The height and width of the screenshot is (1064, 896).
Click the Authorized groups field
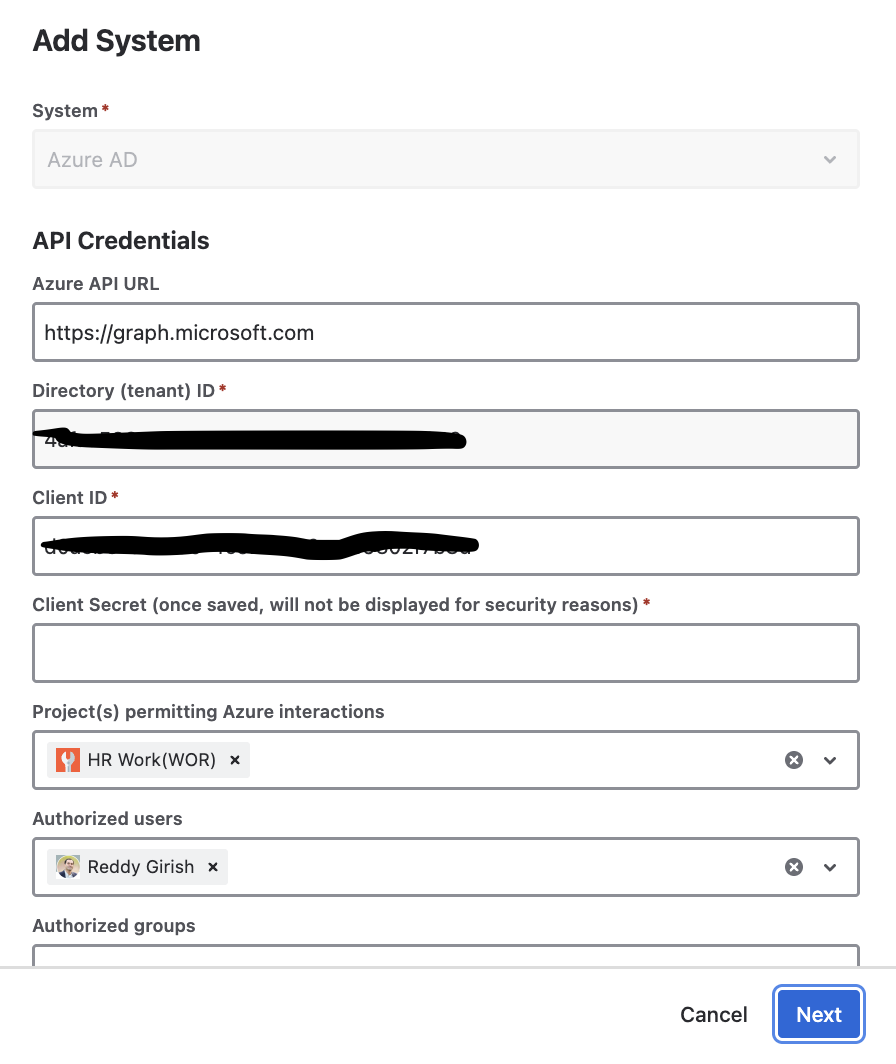pos(446,955)
